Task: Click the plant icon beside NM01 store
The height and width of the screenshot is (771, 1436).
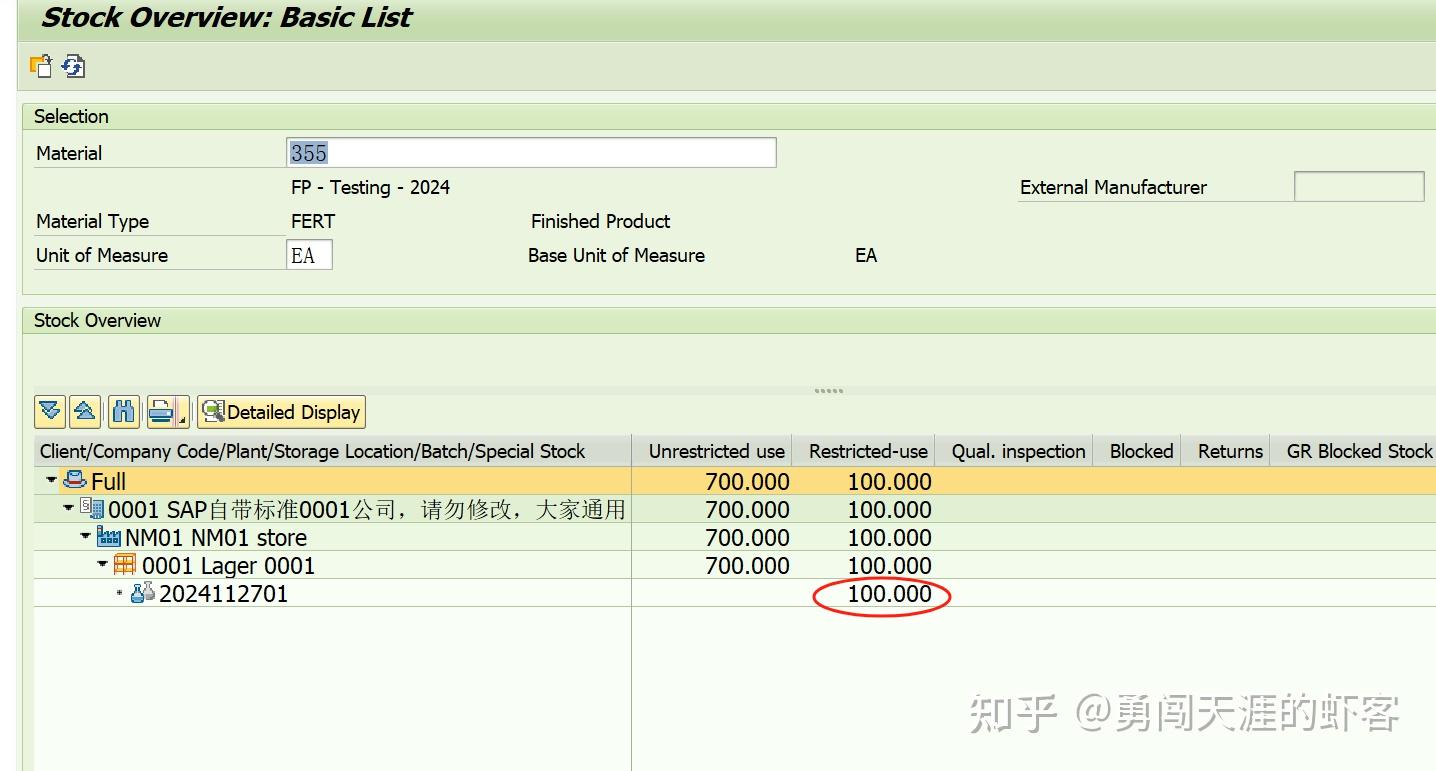Action: click(x=108, y=536)
